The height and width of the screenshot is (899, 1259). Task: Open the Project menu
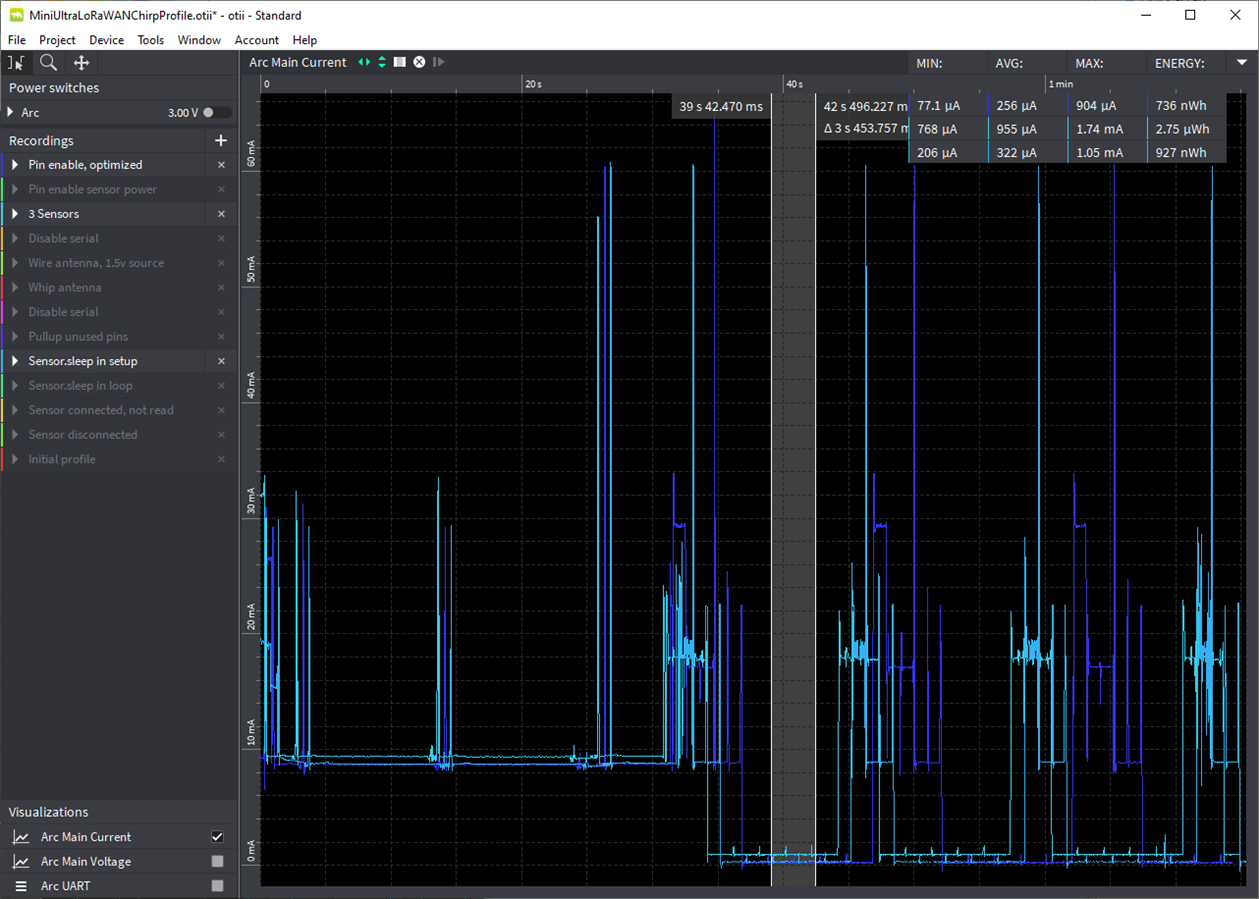(57, 40)
